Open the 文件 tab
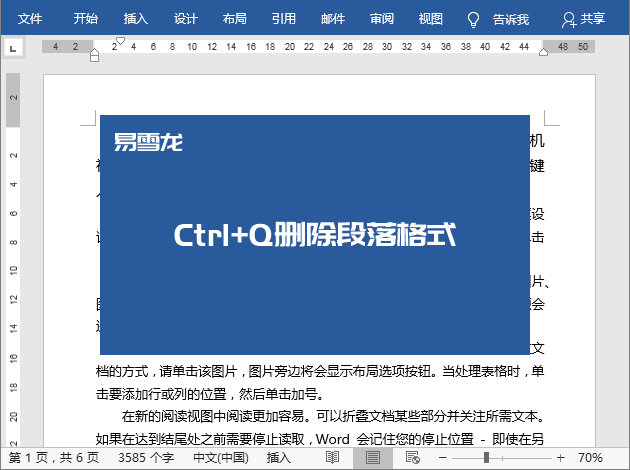The image size is (630, 470). pyautogui.click(x=30, y=18)
